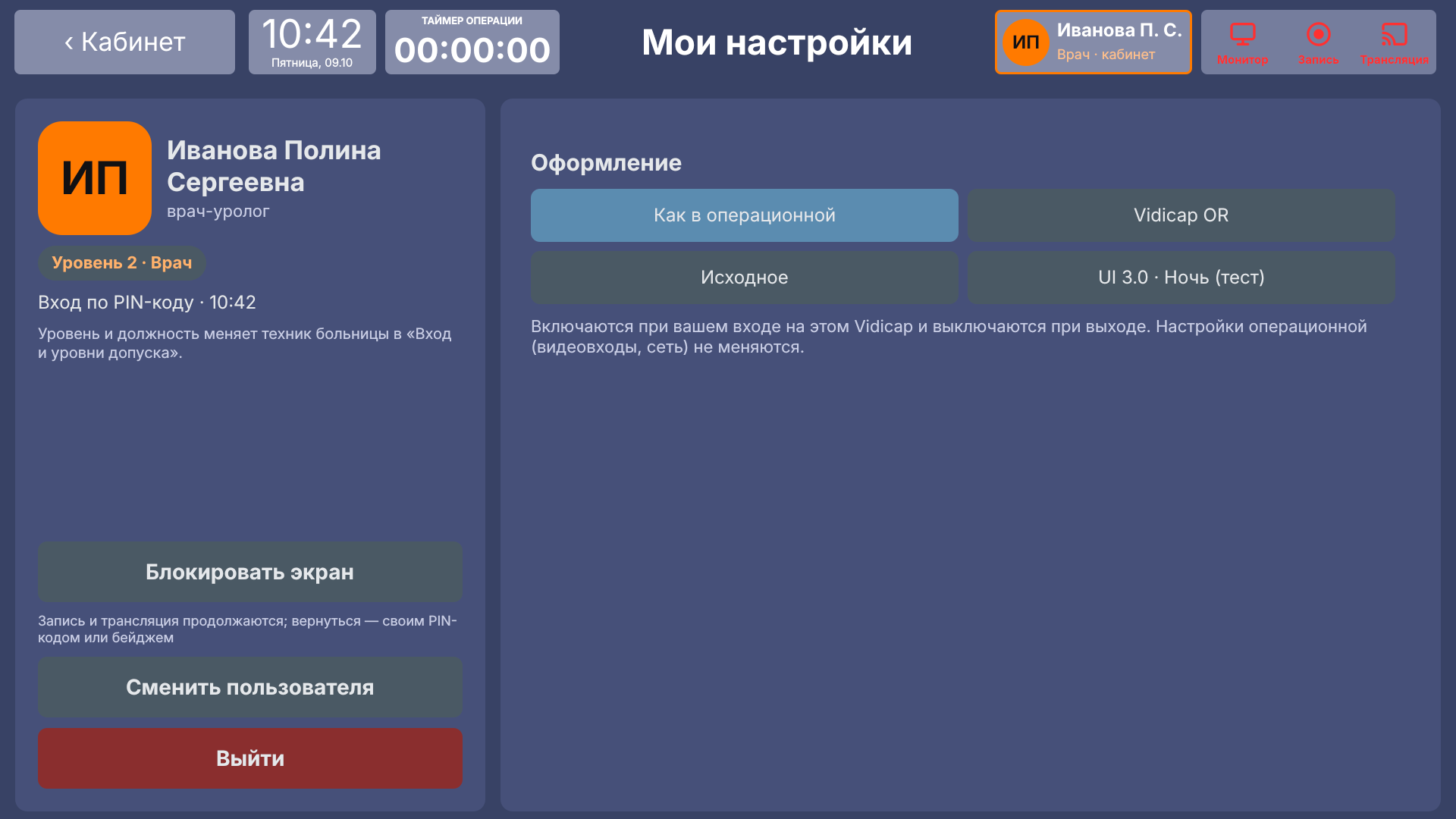Click «Сменить пользователя» button
Screen dimensions: 1456x819
249,687
